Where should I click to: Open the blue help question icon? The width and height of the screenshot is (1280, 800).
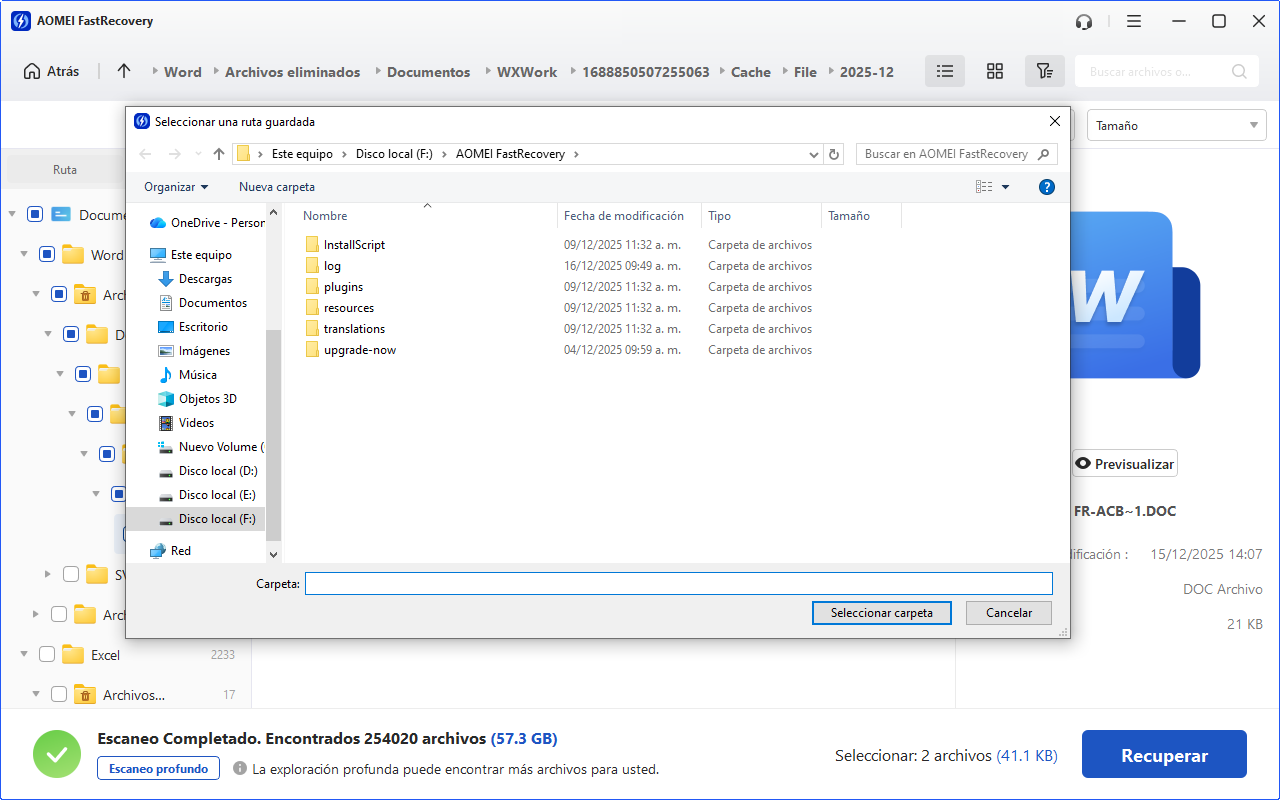click(1047, 187)
